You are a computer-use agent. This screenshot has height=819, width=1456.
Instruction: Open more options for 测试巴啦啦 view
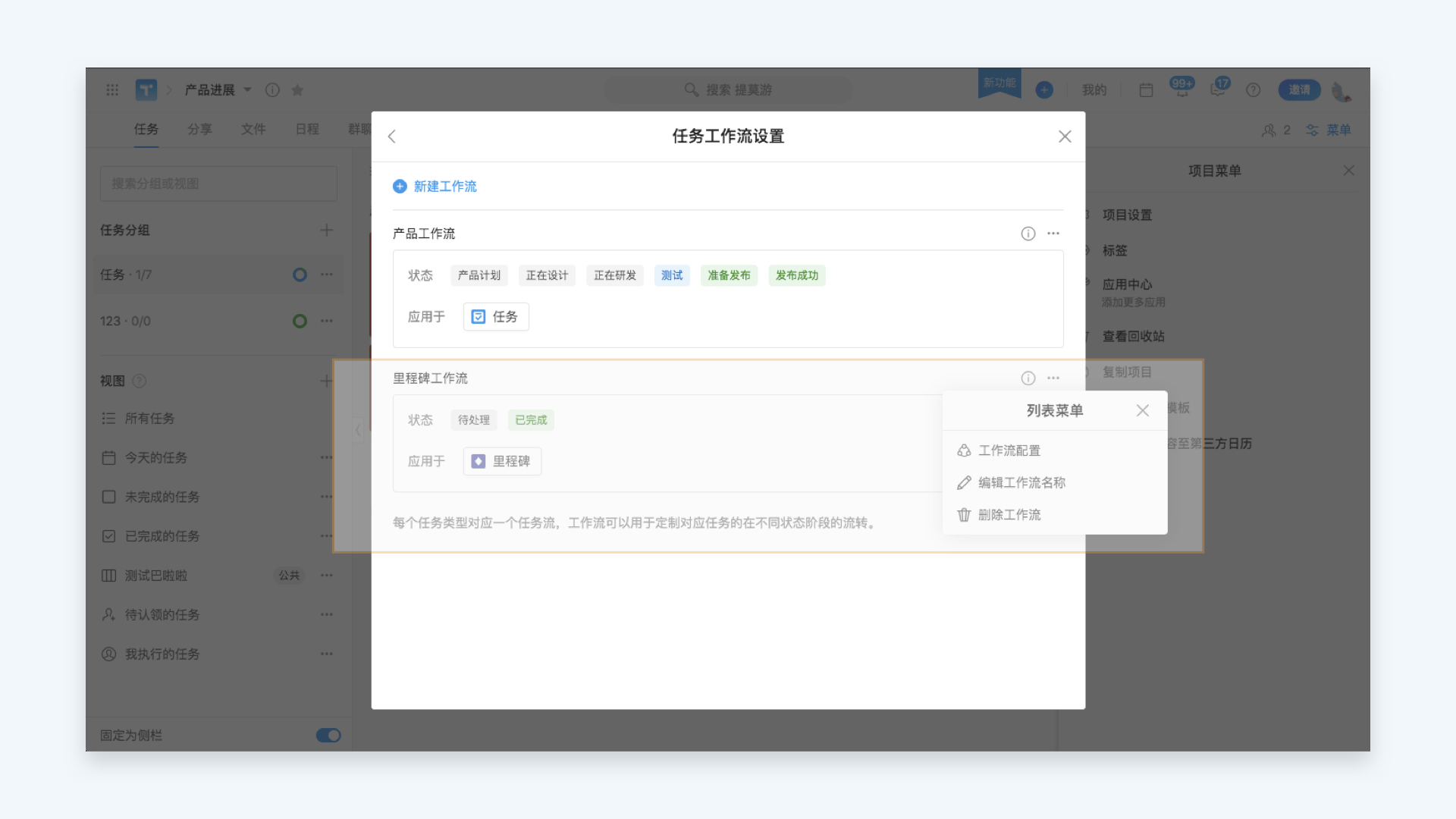tap(327, 576)
